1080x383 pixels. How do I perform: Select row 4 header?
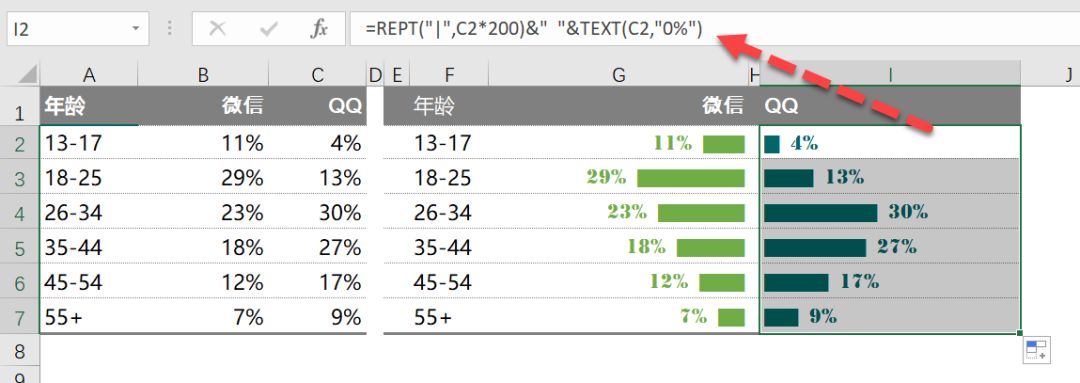click(19, 211)
